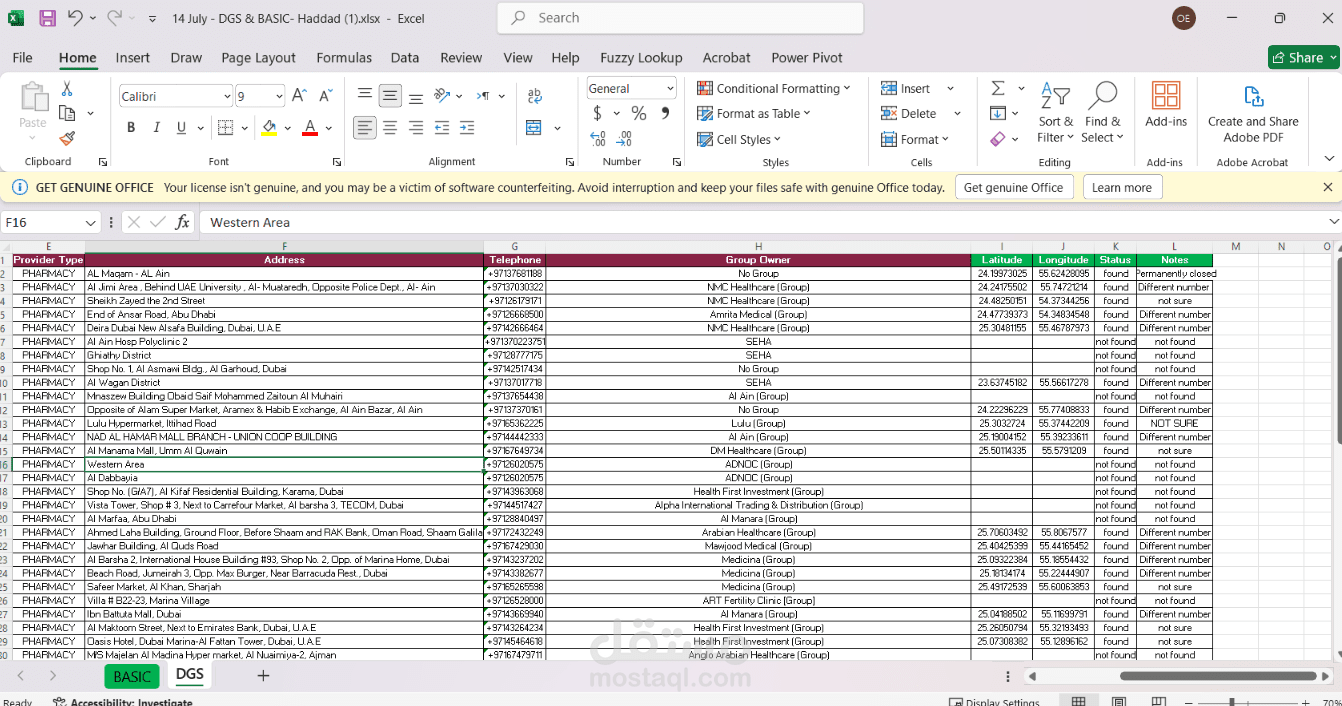Expand Conditional Formatting menu
This screenshot has height=706, width=1342.
click(x=773, y=88)
